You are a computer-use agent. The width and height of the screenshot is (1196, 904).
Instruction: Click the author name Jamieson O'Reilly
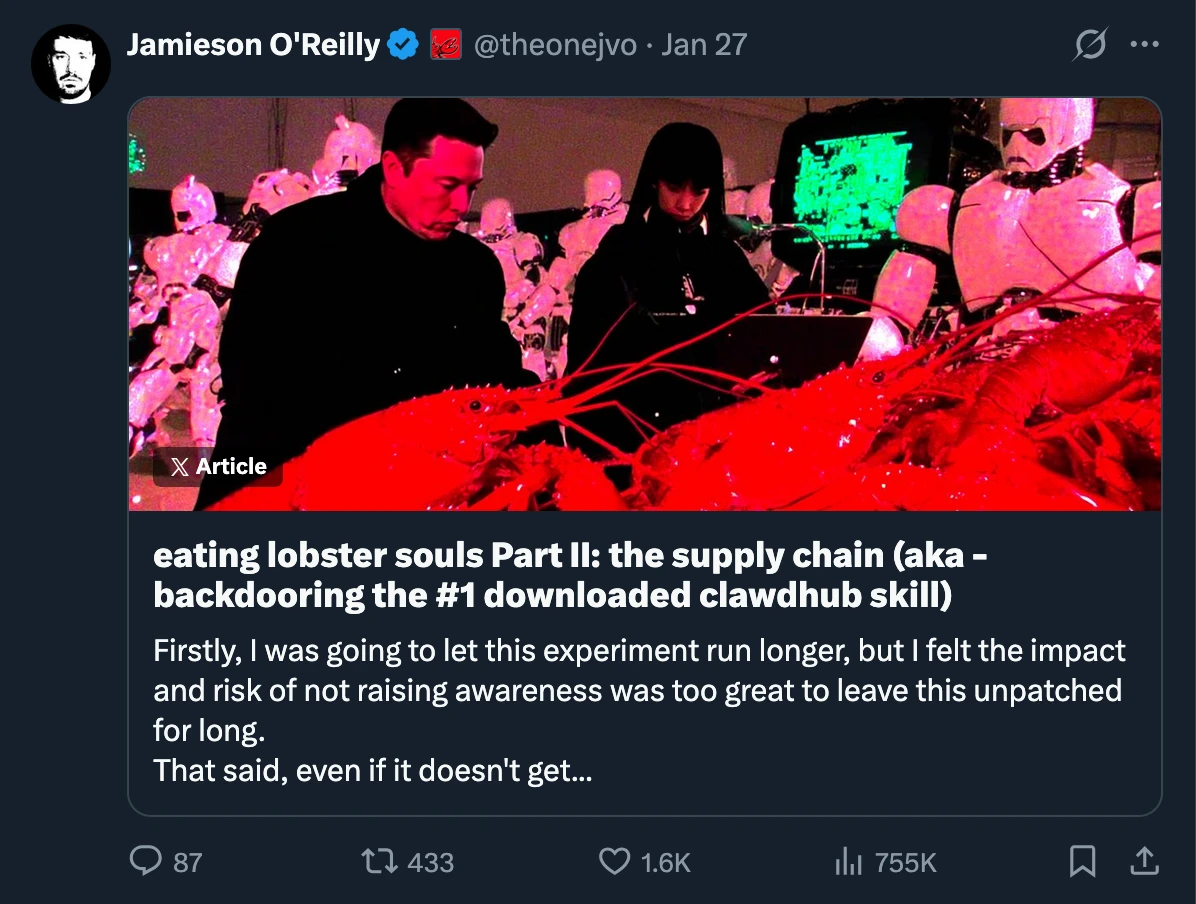pos(253,45)
